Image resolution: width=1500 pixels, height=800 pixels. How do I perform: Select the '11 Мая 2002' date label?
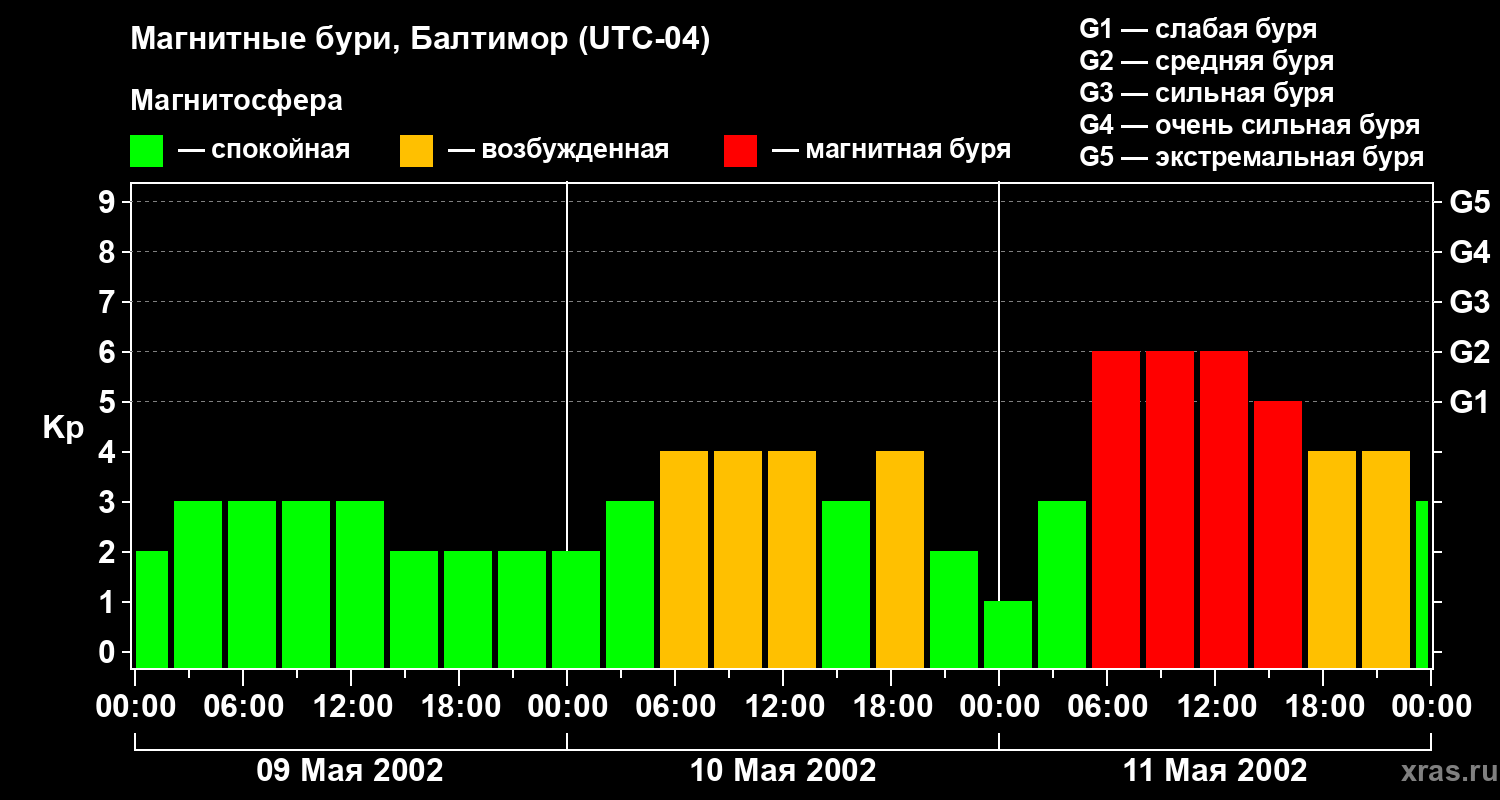[1215, 771]
